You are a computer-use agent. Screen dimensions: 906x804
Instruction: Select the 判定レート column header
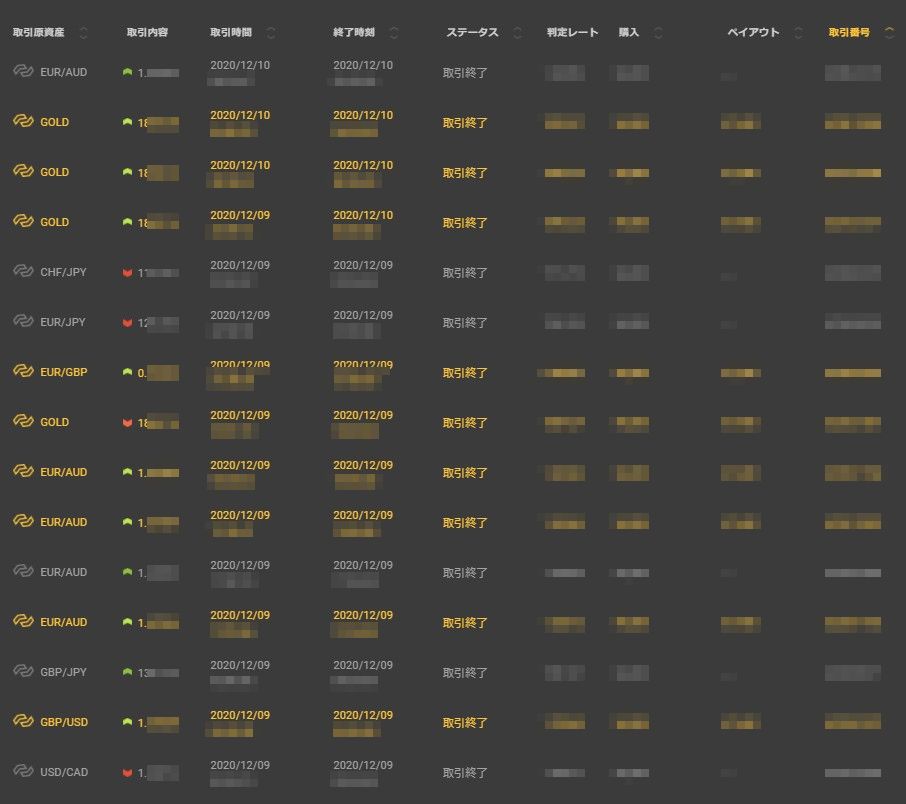coord(572,33)
